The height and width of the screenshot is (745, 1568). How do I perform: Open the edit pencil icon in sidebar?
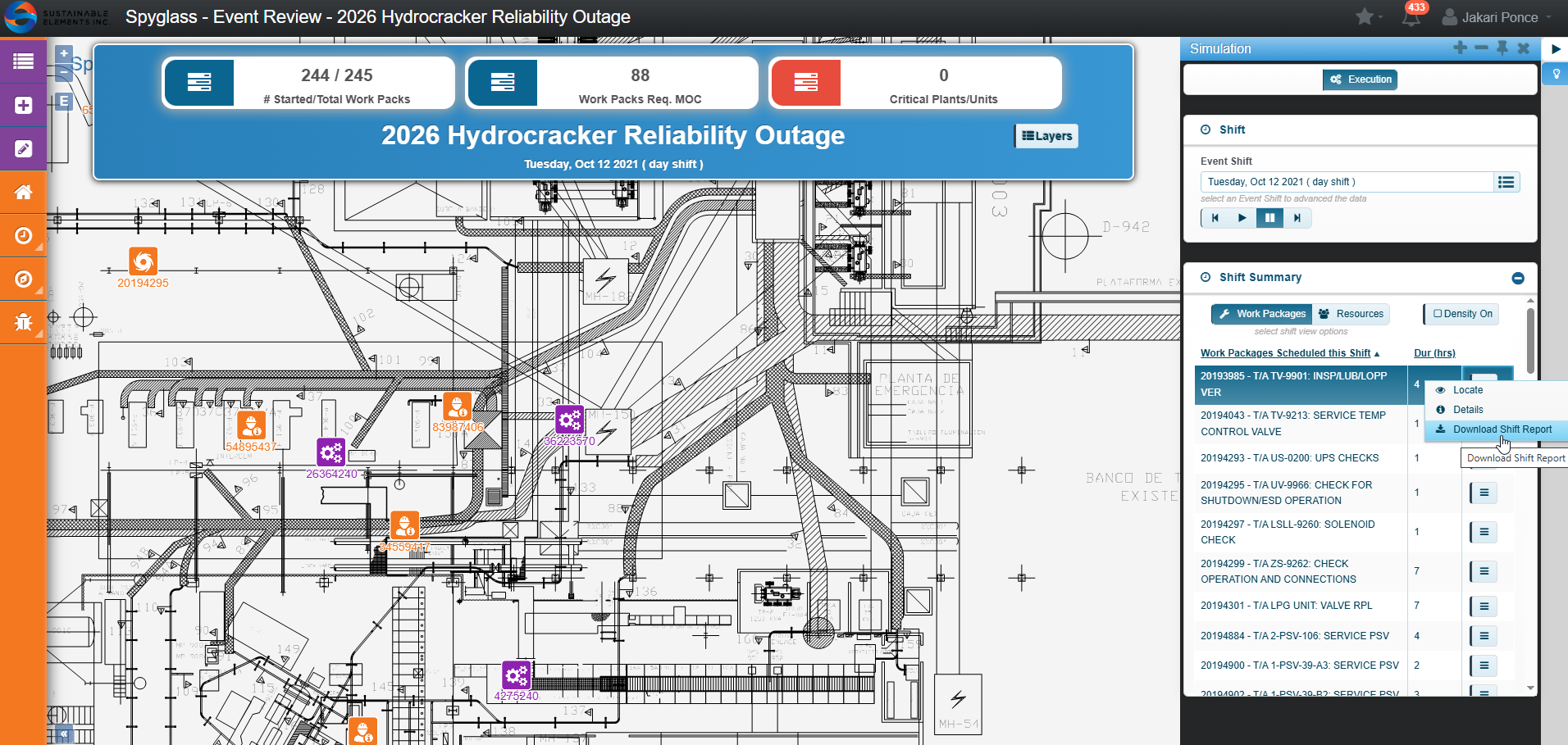click(x=23, y=149)
